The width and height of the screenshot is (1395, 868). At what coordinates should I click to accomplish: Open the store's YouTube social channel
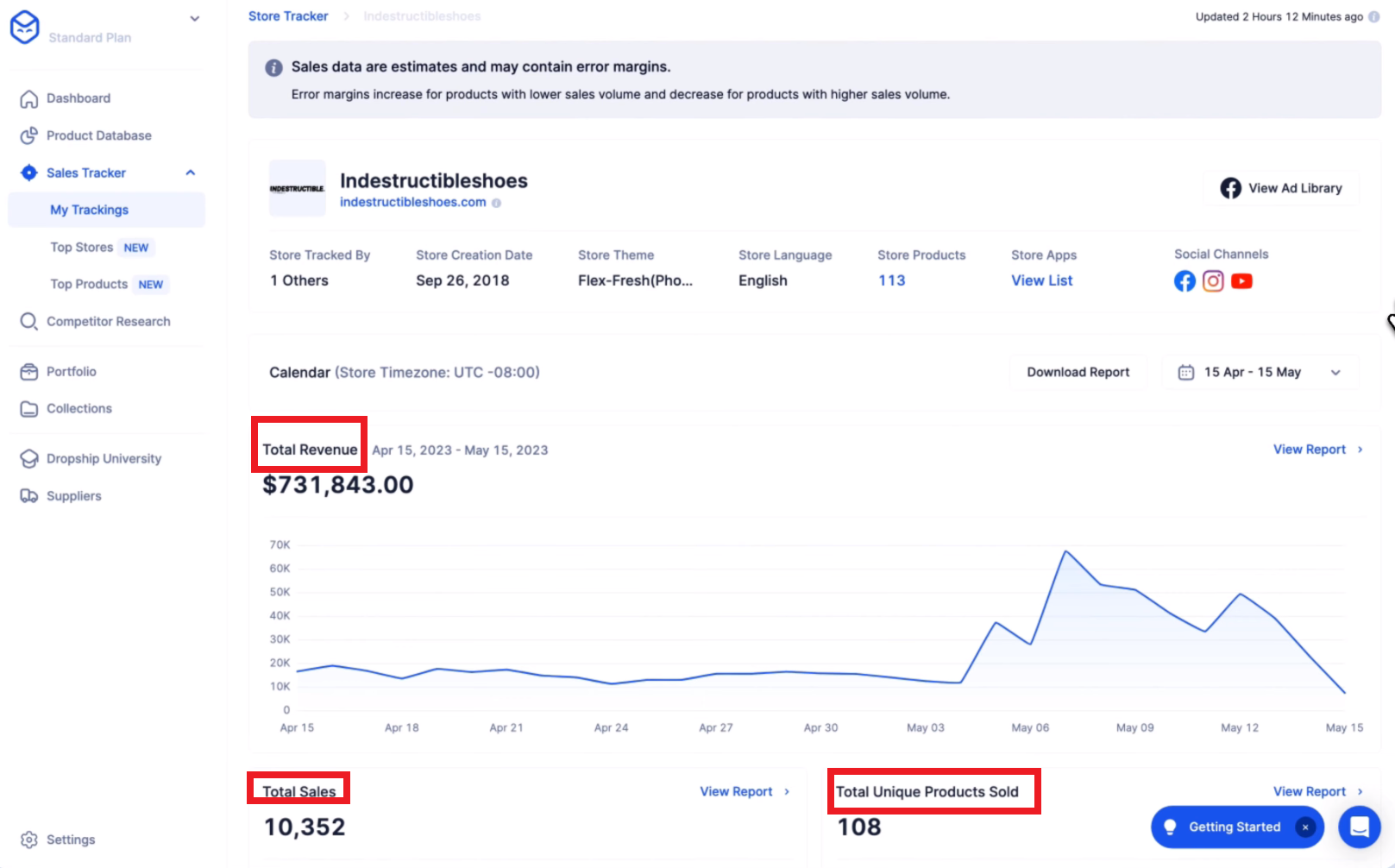pyautogui.click(x=1241, y=281)
